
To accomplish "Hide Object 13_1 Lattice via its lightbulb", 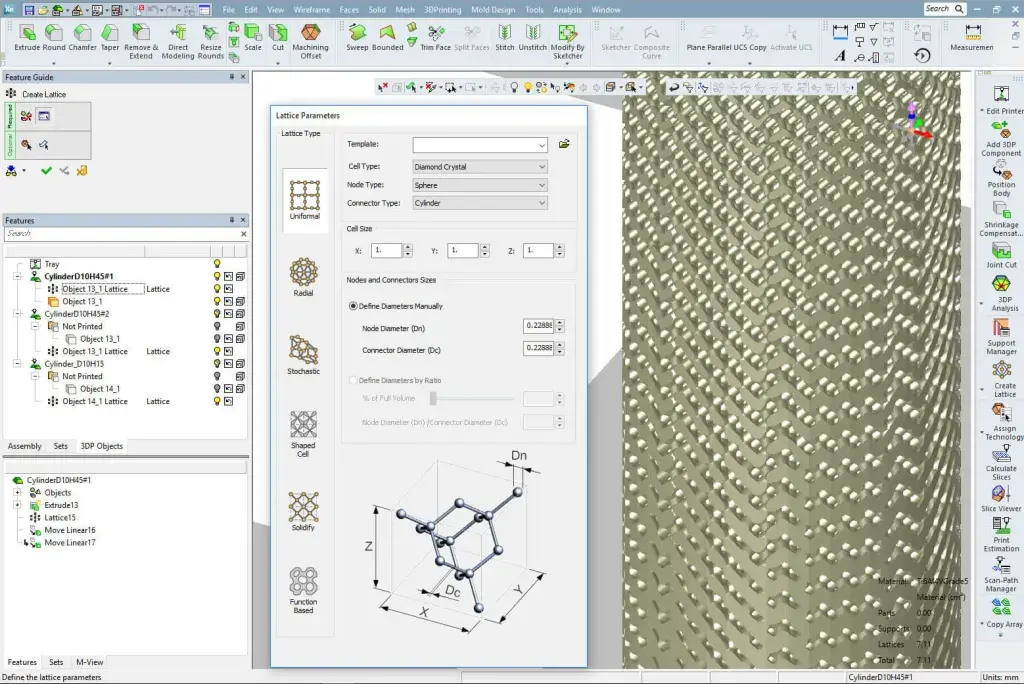I will (217, 288).
